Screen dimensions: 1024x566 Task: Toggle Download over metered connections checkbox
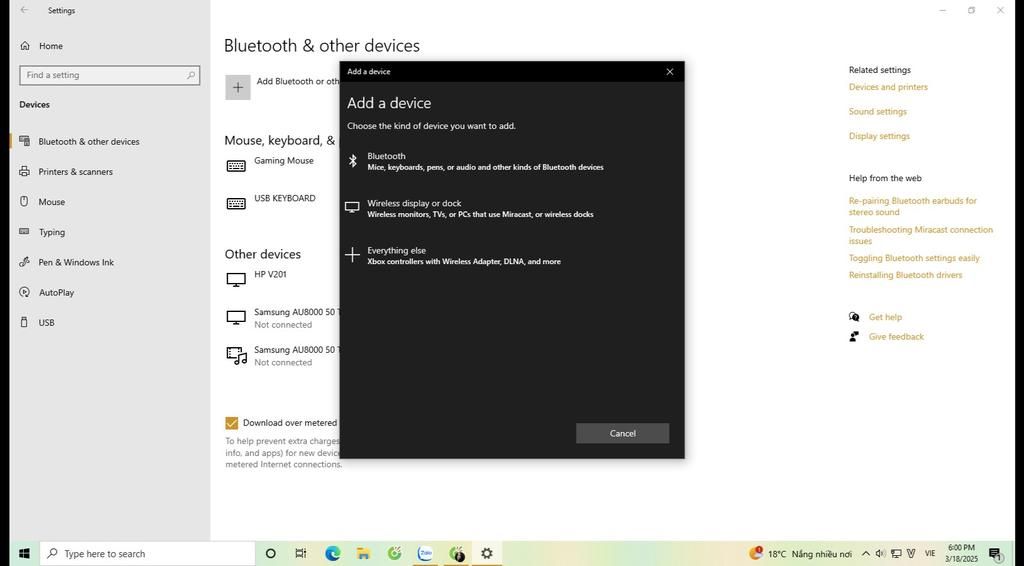[x=232, y=423]
